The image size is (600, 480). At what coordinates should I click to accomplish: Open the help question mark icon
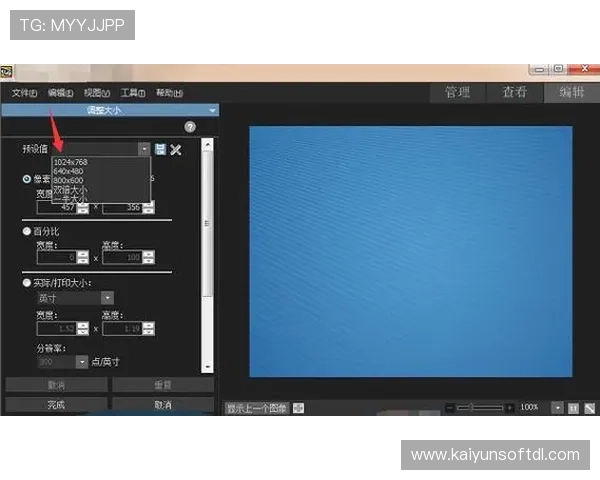190,127
